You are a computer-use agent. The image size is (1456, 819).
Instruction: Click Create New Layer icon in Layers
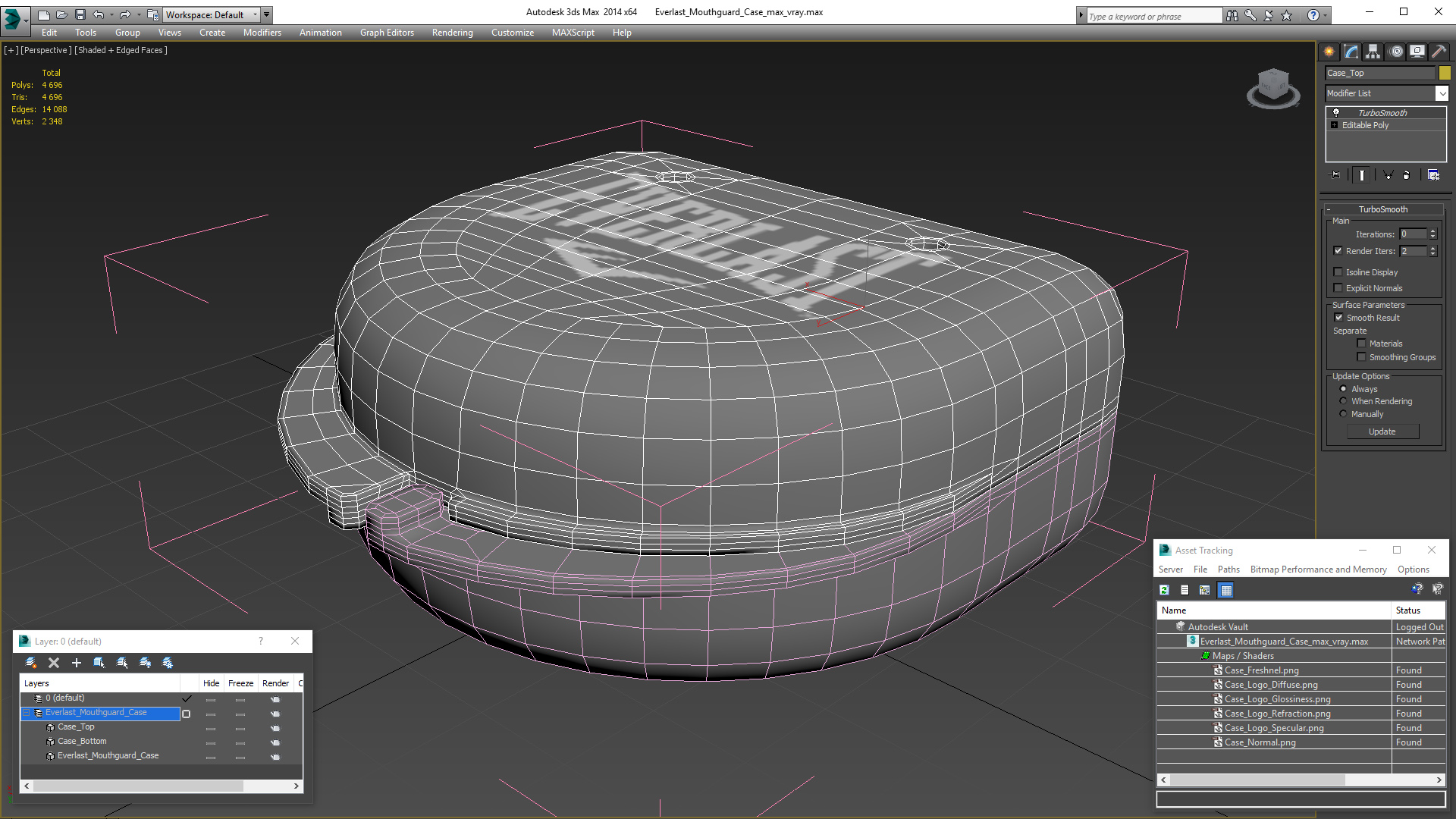click(31, 663)
